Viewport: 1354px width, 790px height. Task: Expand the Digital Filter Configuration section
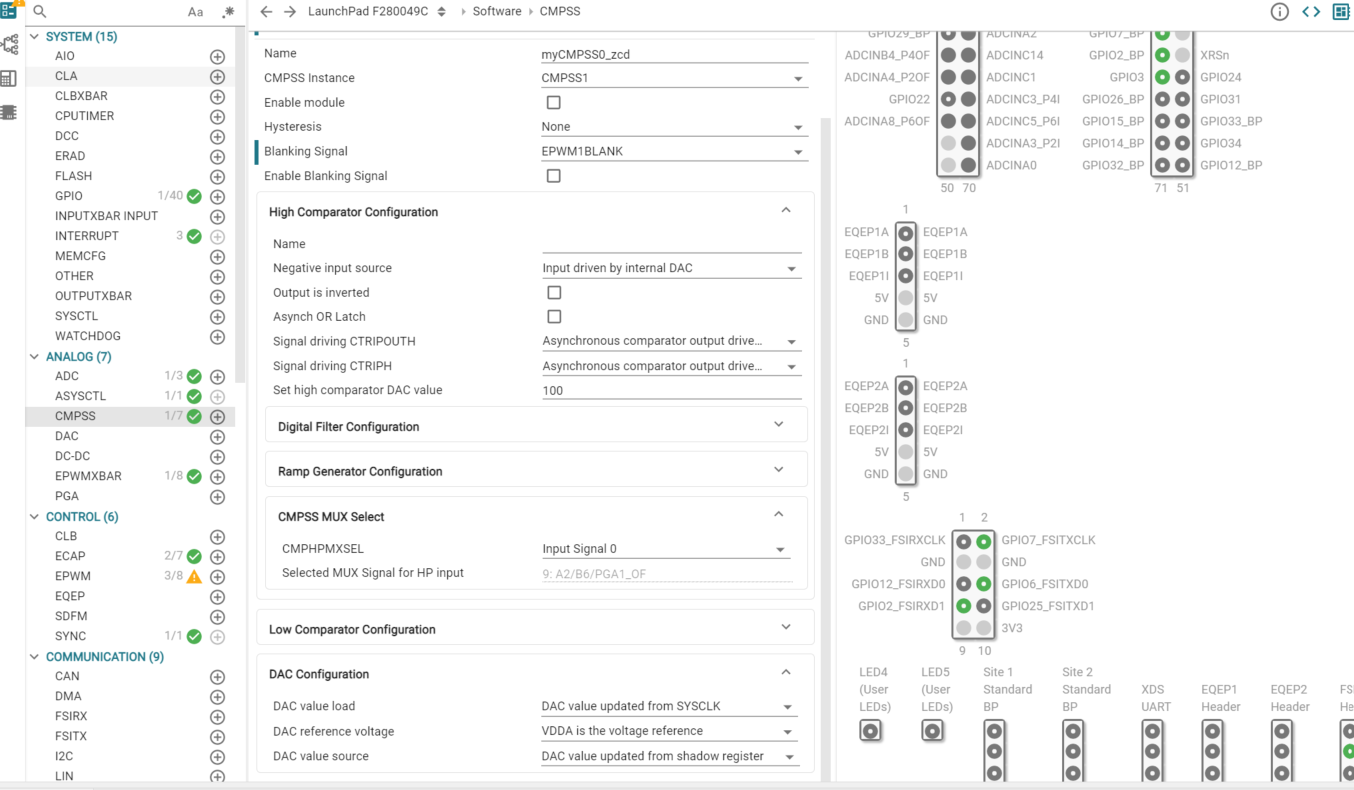[x=535, y=427]
